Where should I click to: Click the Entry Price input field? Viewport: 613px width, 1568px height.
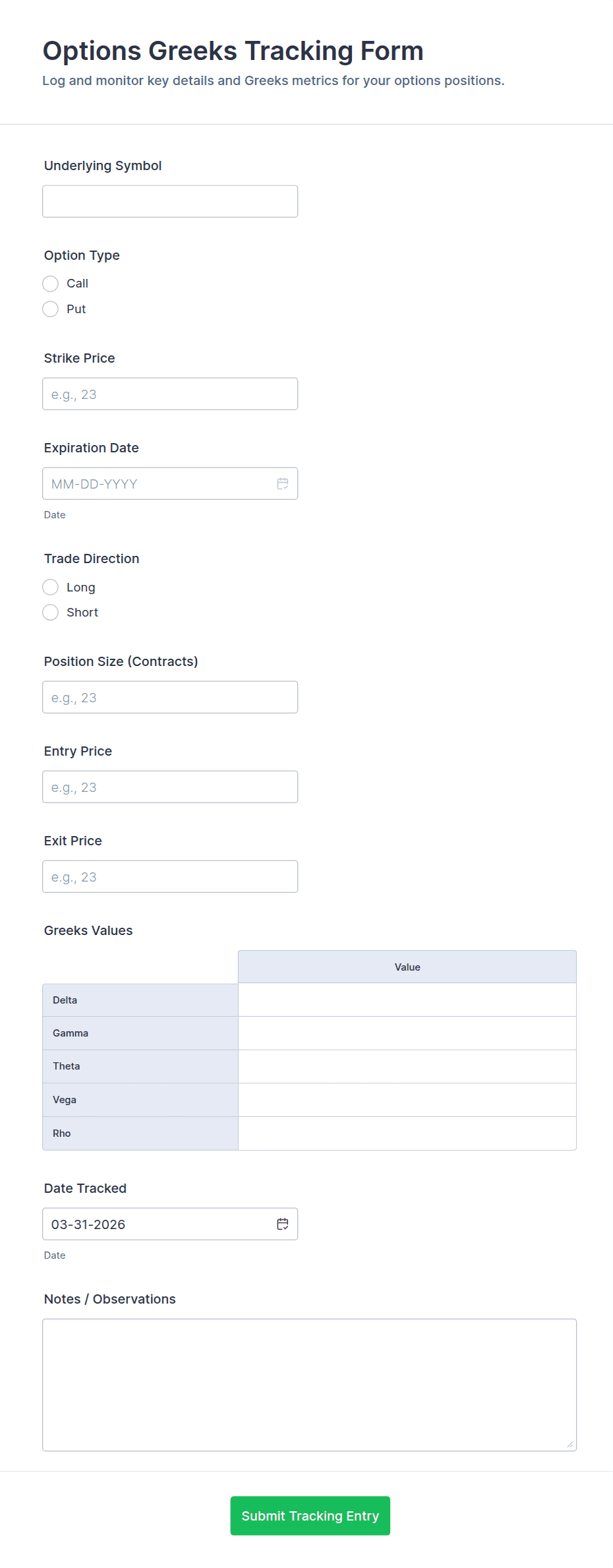[x=170, y=787]
